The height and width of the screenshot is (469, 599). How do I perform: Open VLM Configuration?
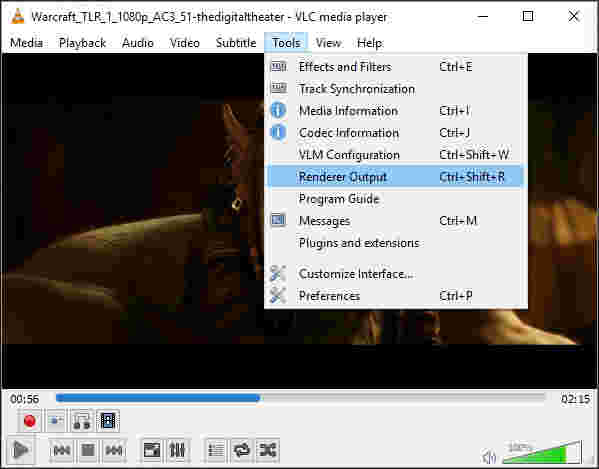tap(396, 155)
